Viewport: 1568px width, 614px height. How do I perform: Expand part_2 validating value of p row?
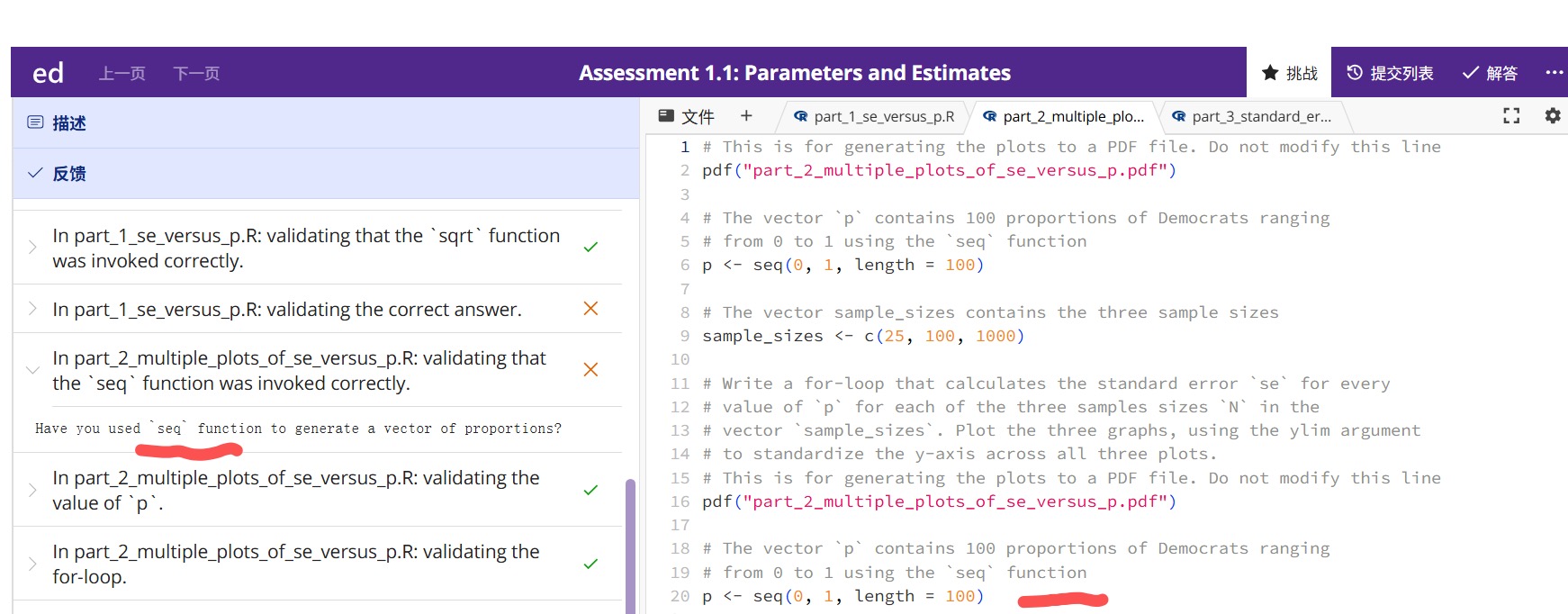[x=318, y=490]
